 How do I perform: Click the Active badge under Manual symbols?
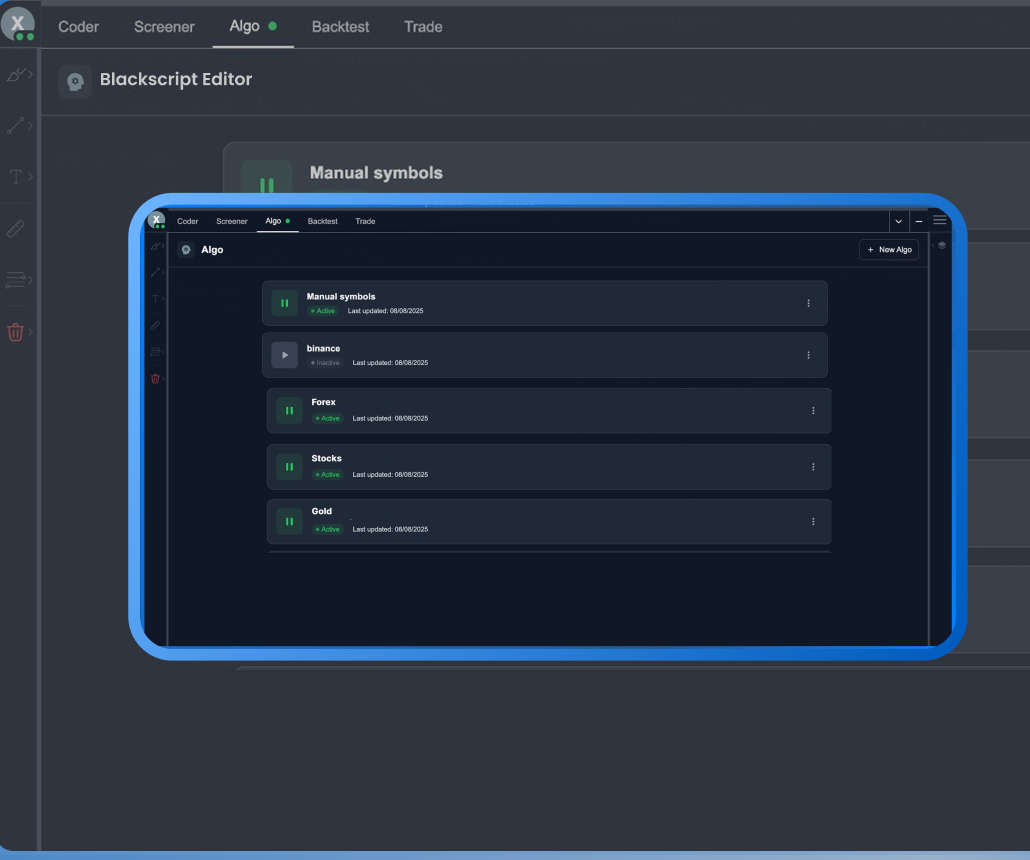(323, 311)
